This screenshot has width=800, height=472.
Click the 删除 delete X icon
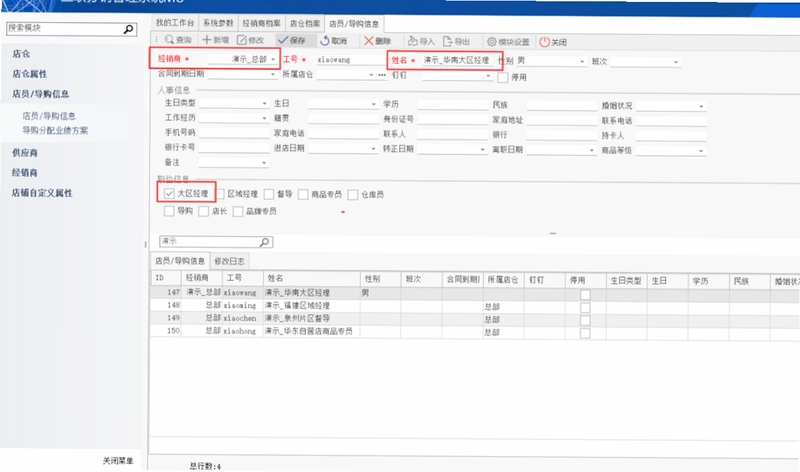(368, 41)
